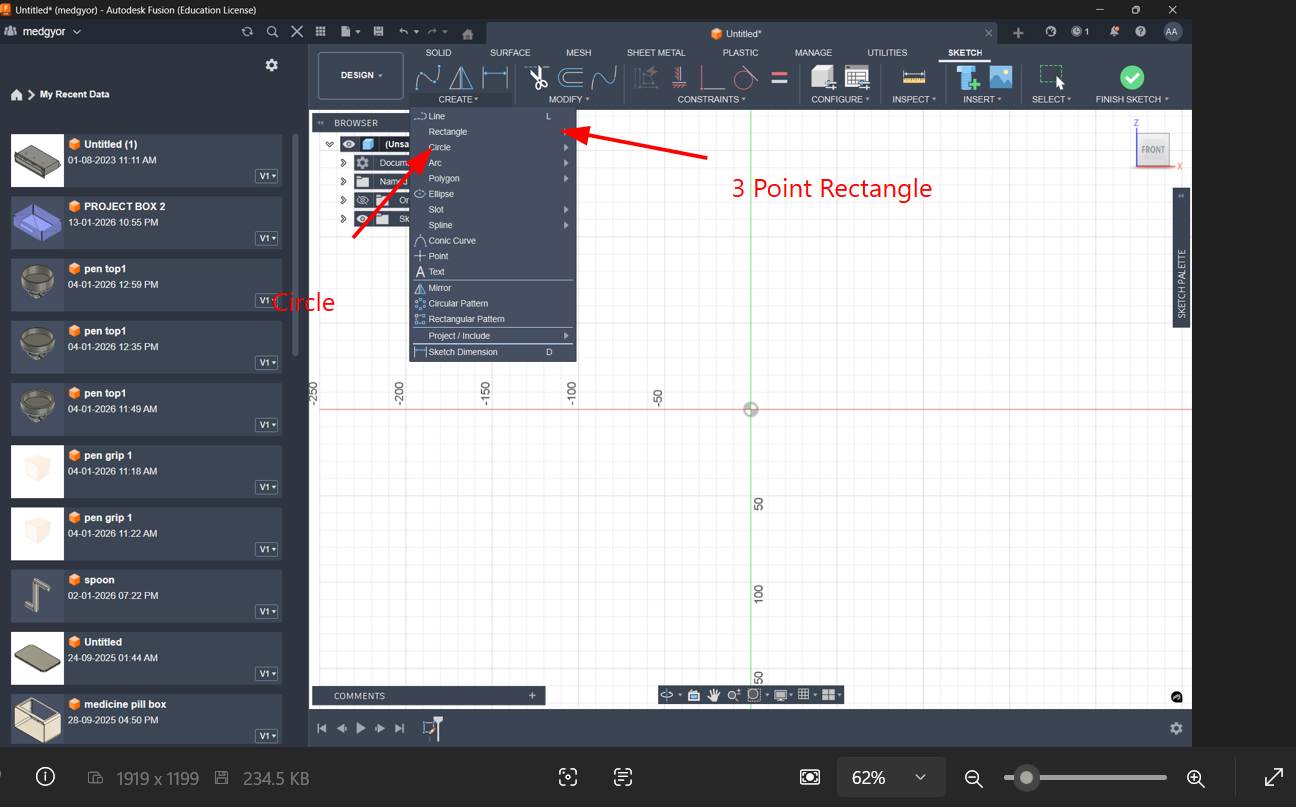Viewport: 1296px width, 807px height.
Task: Open the spoon design thumbnail
Action: click(x=37, y=597)
